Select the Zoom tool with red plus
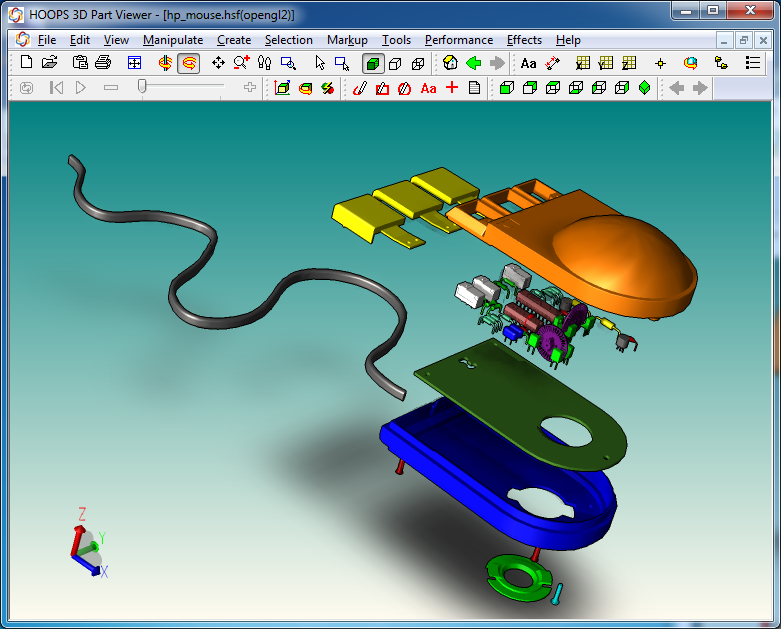 tap(241, 63)
